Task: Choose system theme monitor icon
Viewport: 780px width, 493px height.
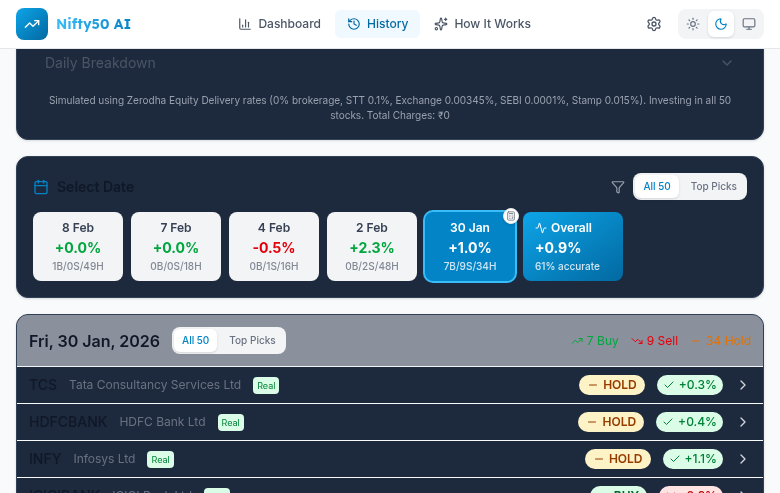Action: coord(749,24)
